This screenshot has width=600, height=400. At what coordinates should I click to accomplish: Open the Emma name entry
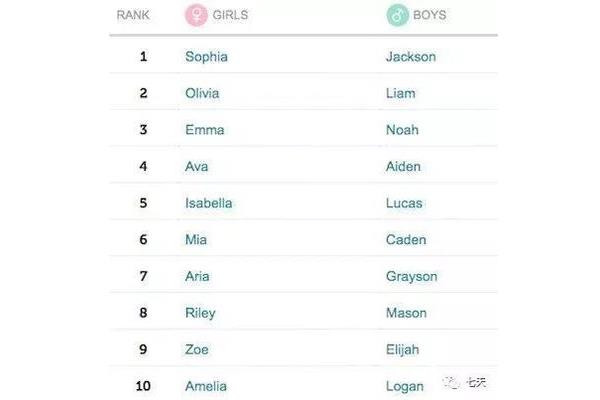click(x=205, y=130)
